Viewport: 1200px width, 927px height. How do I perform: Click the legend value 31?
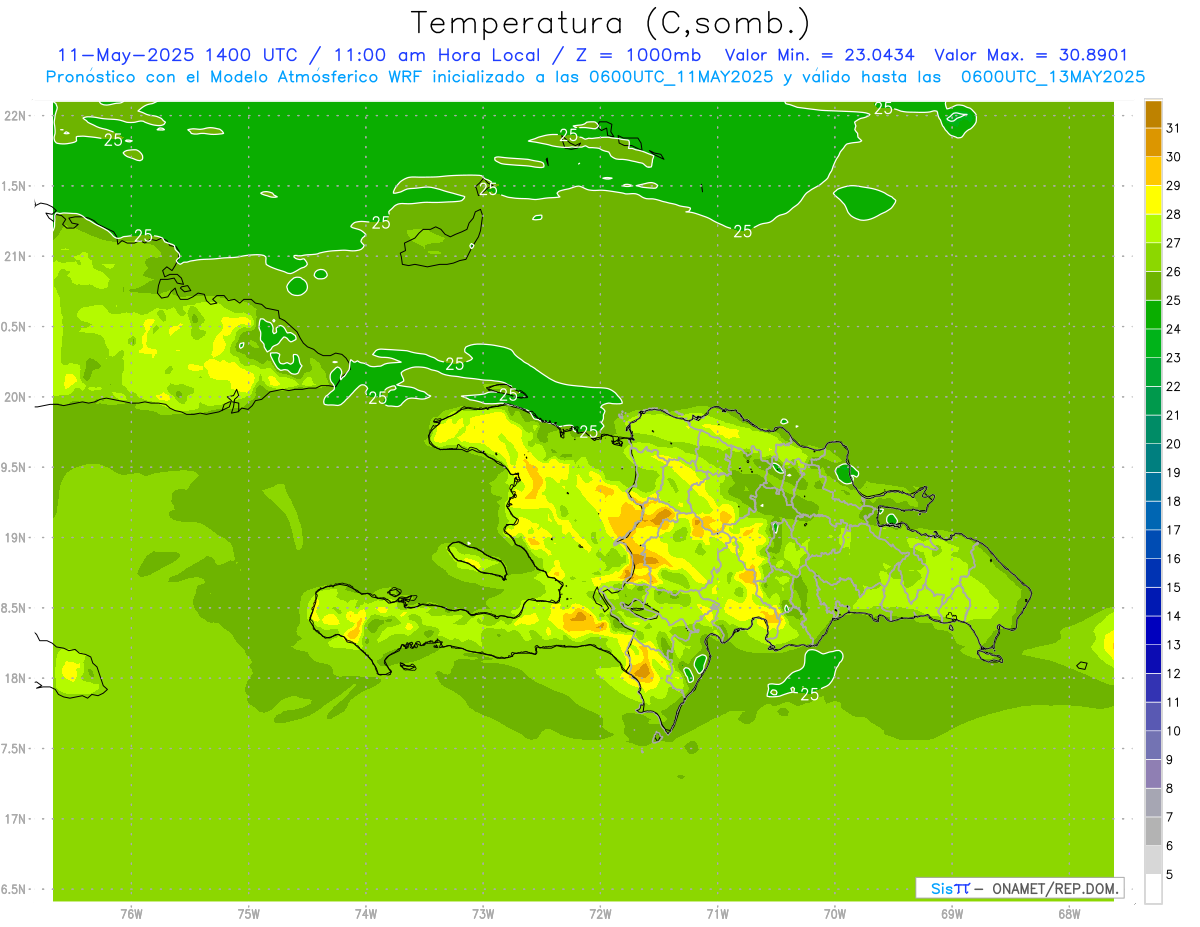pyautogui.click(x=1174, y=128)
